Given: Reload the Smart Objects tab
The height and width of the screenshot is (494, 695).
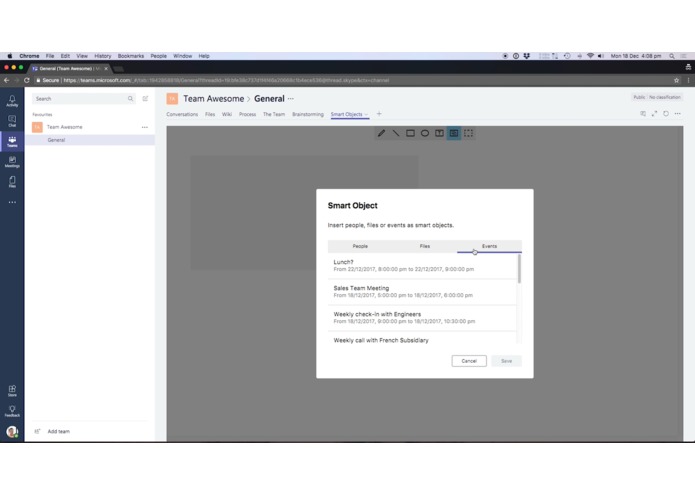Looking at the screenshot, I should tap(666, 114).
